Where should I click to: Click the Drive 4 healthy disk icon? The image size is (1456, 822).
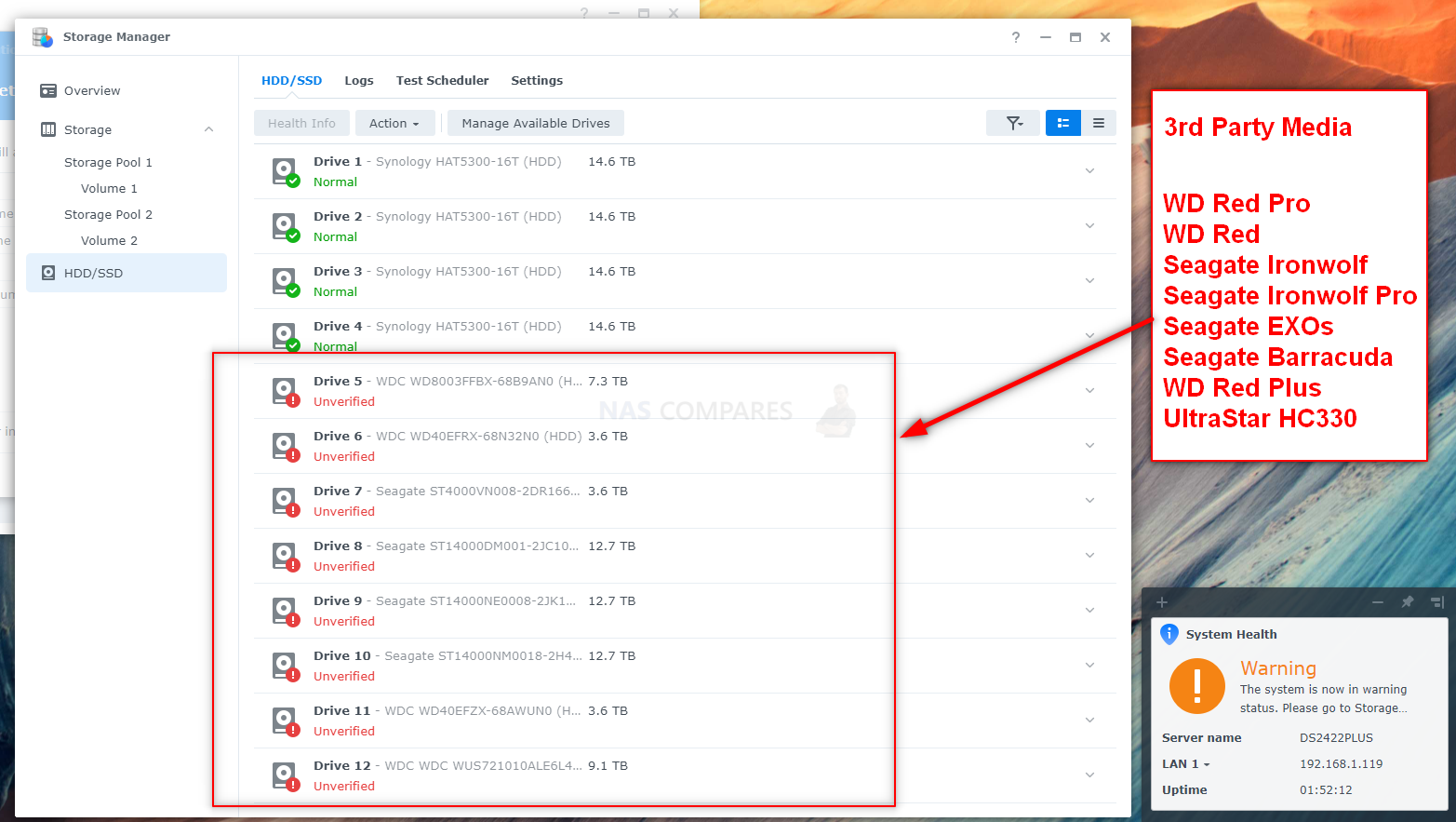tap(285, 337)
